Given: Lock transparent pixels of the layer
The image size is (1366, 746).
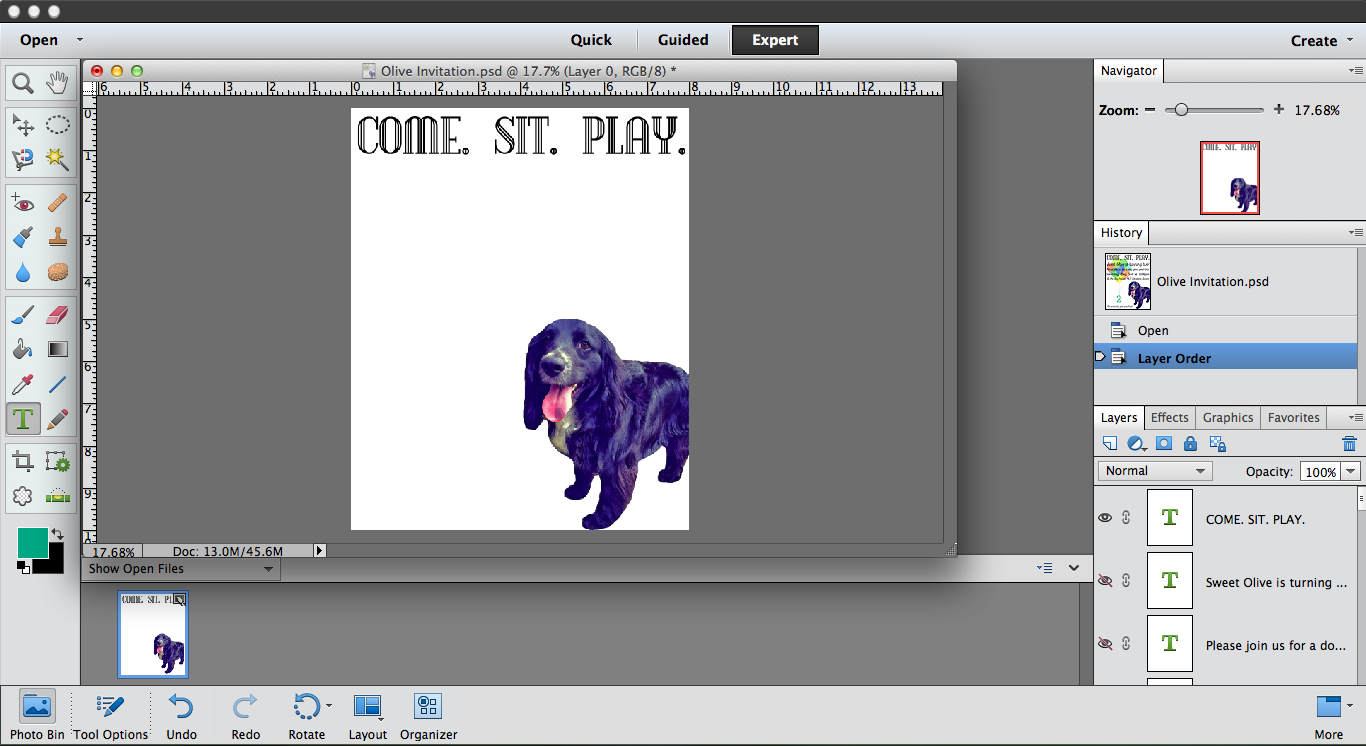Looking at the screenshot, I should pyautogui.click(x=1217, y=444).
